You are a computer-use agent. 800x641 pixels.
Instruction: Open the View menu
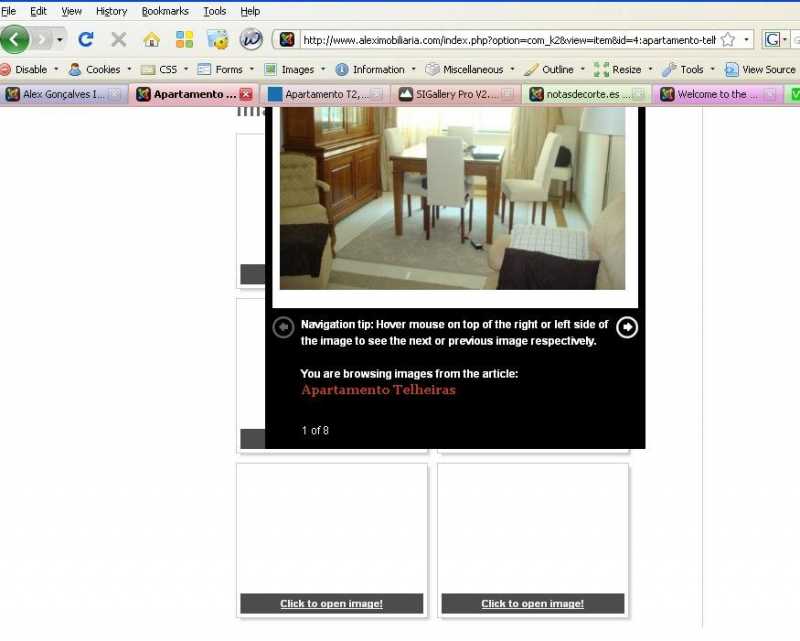click(71, 11)
